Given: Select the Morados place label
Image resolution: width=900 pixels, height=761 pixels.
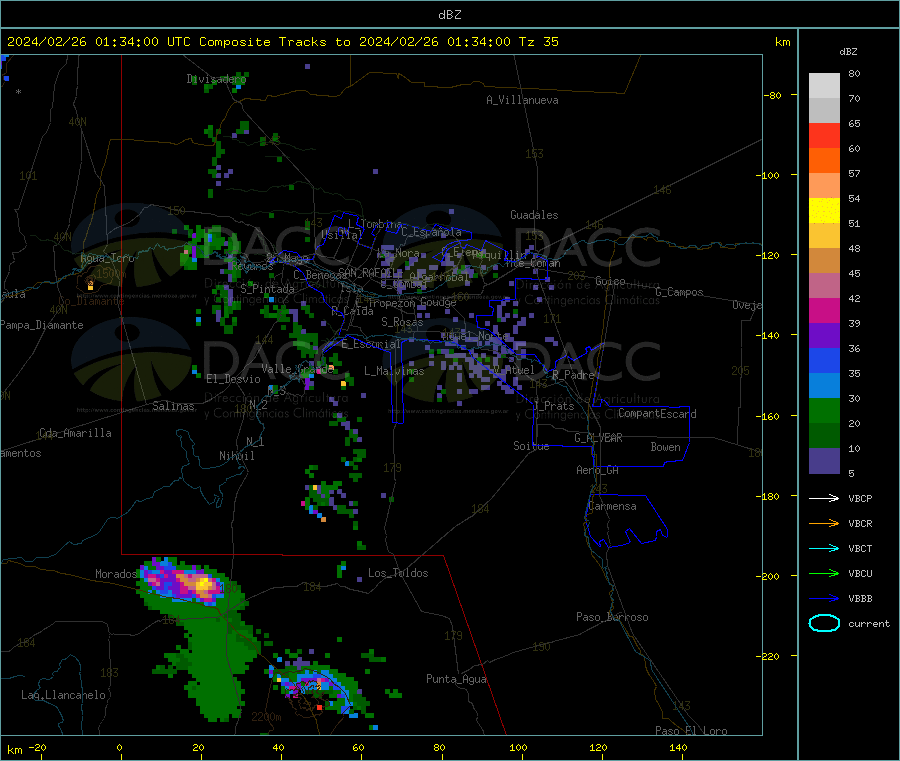Looking at the screenshot, I should tap(116, 574).
